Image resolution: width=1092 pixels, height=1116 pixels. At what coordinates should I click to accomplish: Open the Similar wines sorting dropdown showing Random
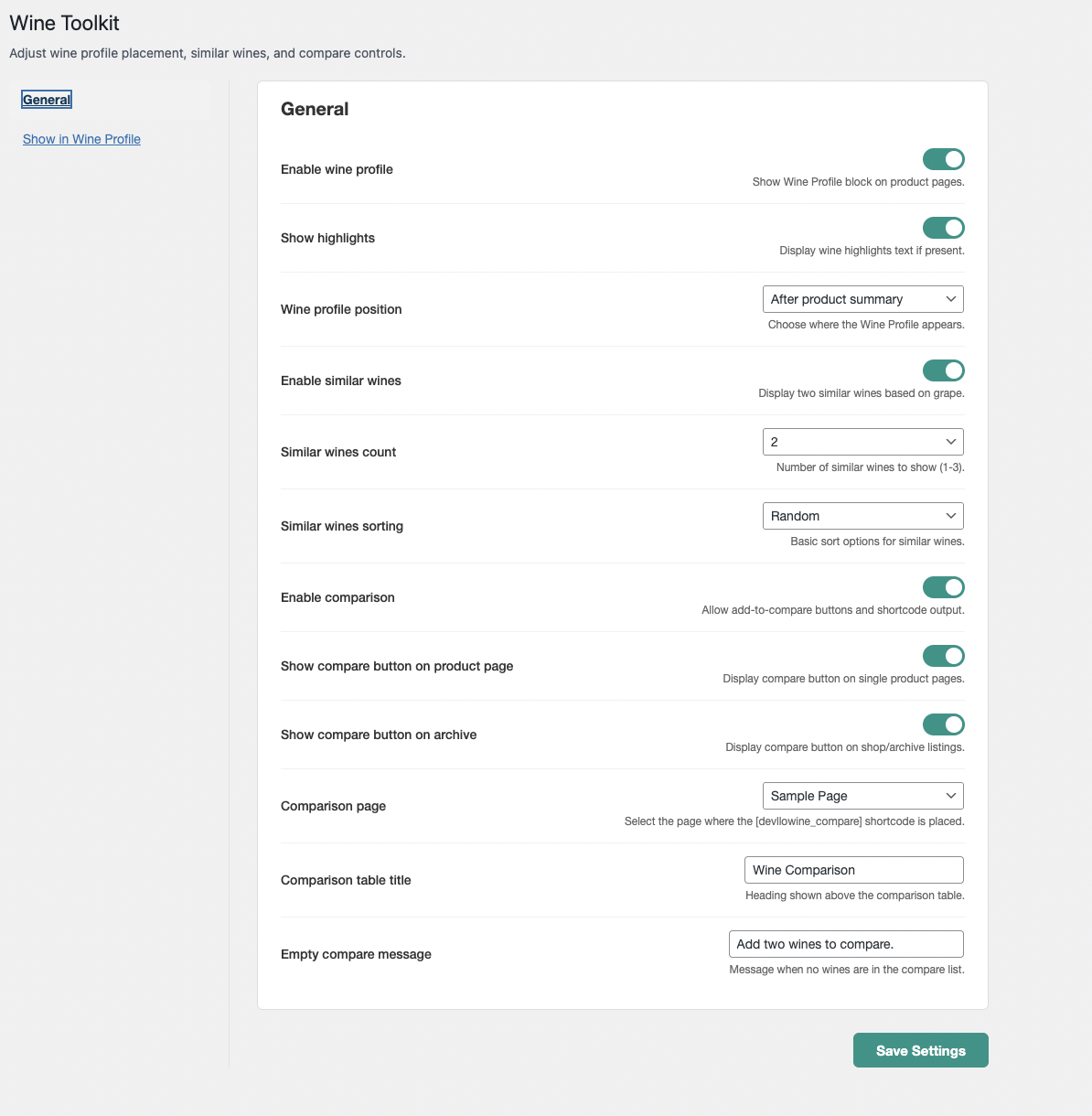[862, 515]
